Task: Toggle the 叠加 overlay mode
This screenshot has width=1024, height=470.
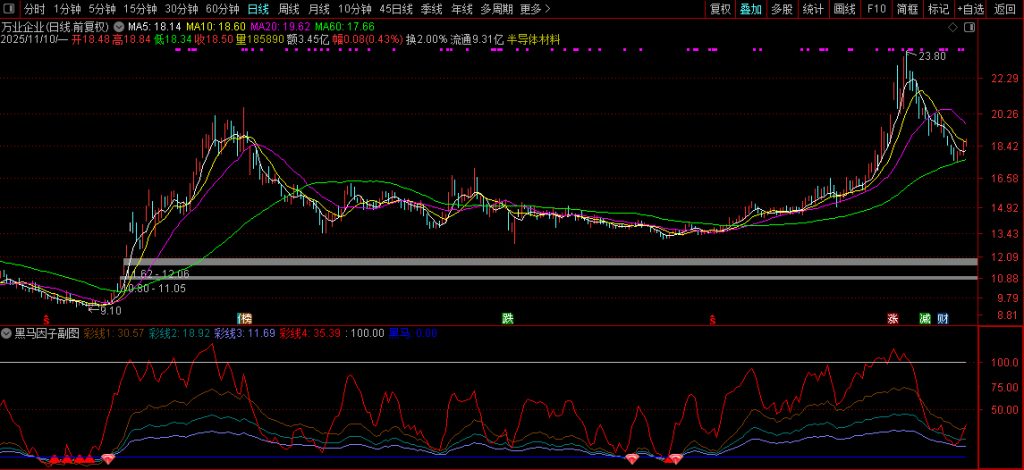Action: click(750, 9)
